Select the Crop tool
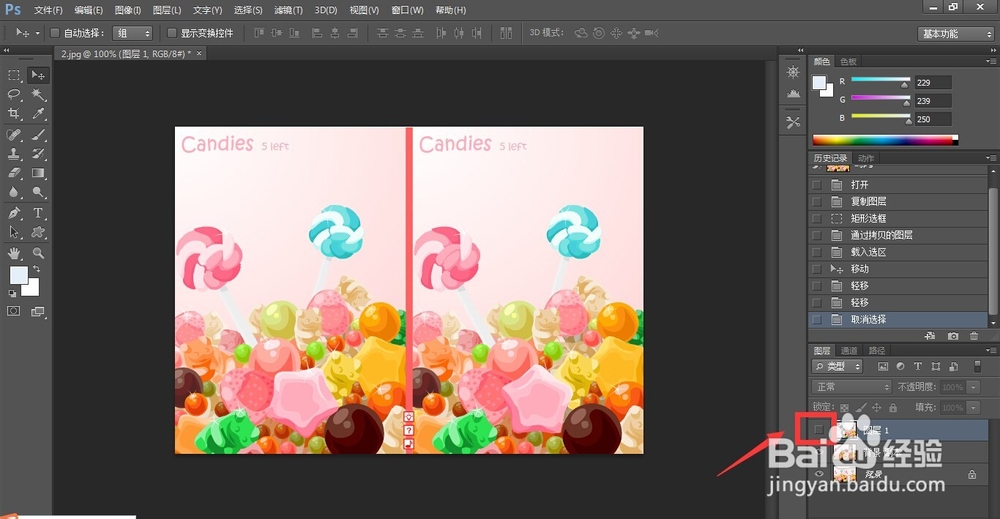 (14, 114)
